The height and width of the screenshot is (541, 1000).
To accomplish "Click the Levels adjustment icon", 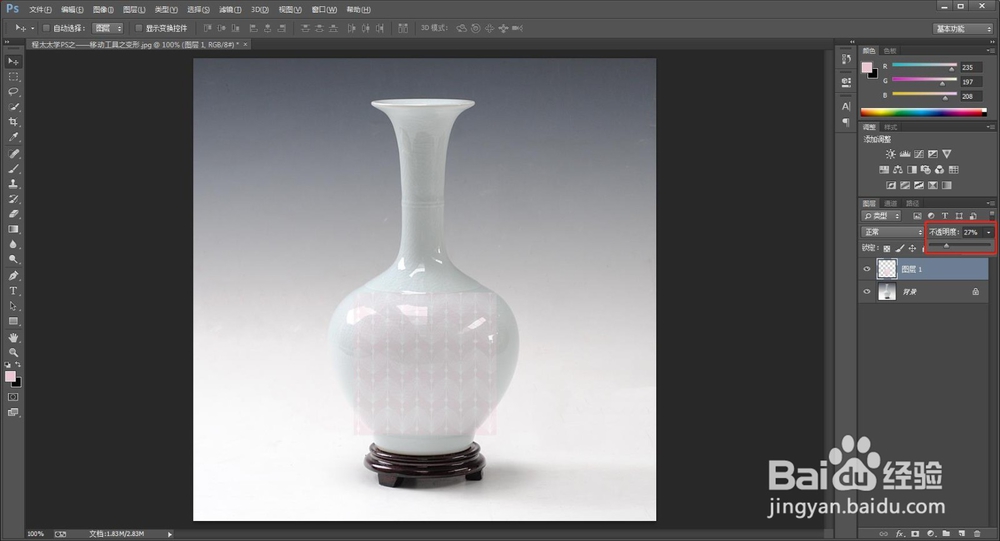I will pos(904,154).
